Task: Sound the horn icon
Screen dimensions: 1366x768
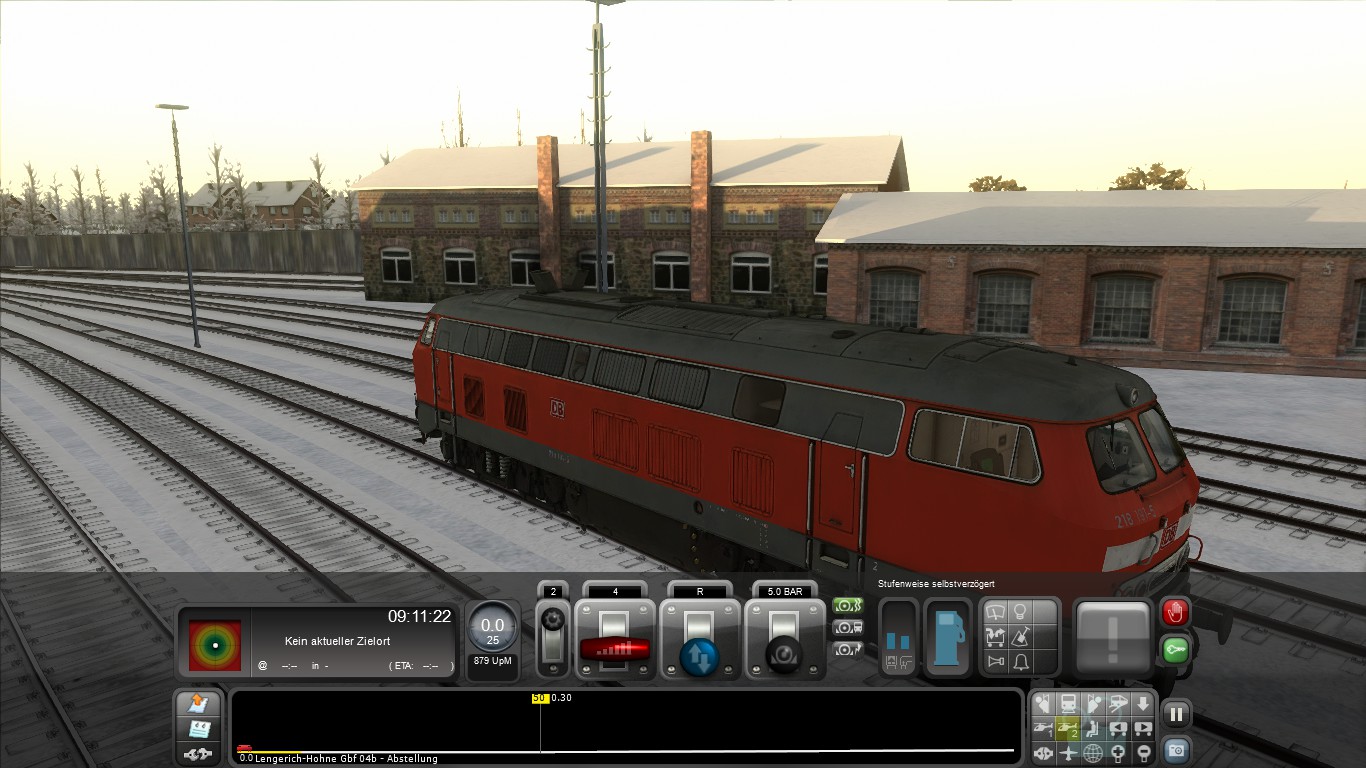Action: [996, 661]
